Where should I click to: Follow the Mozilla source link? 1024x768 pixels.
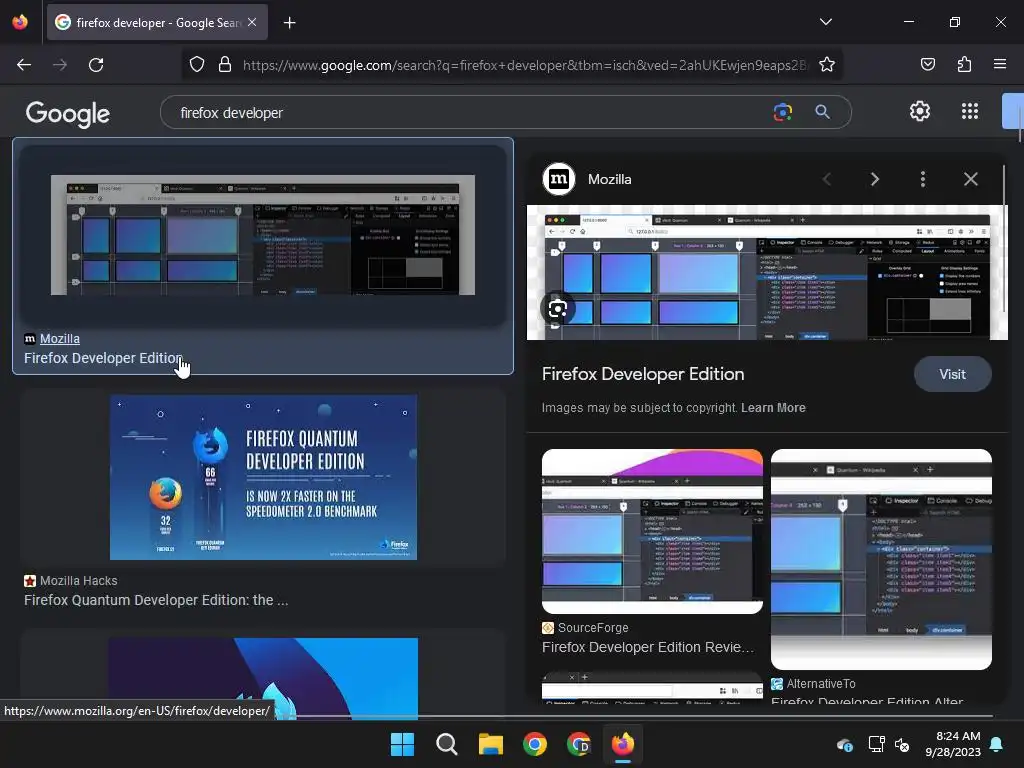coord(59,338)
